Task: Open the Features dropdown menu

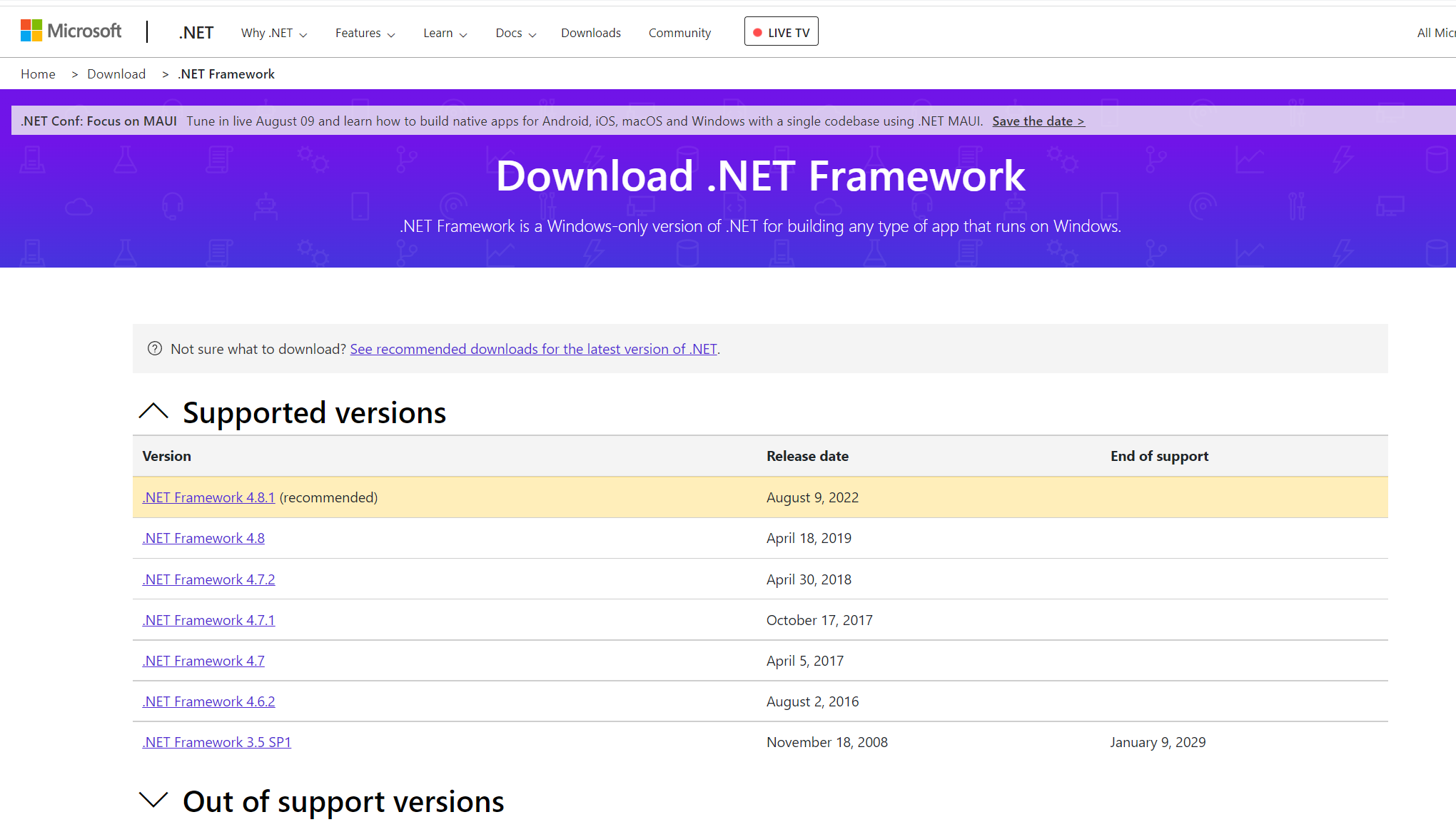Action: 365,33
